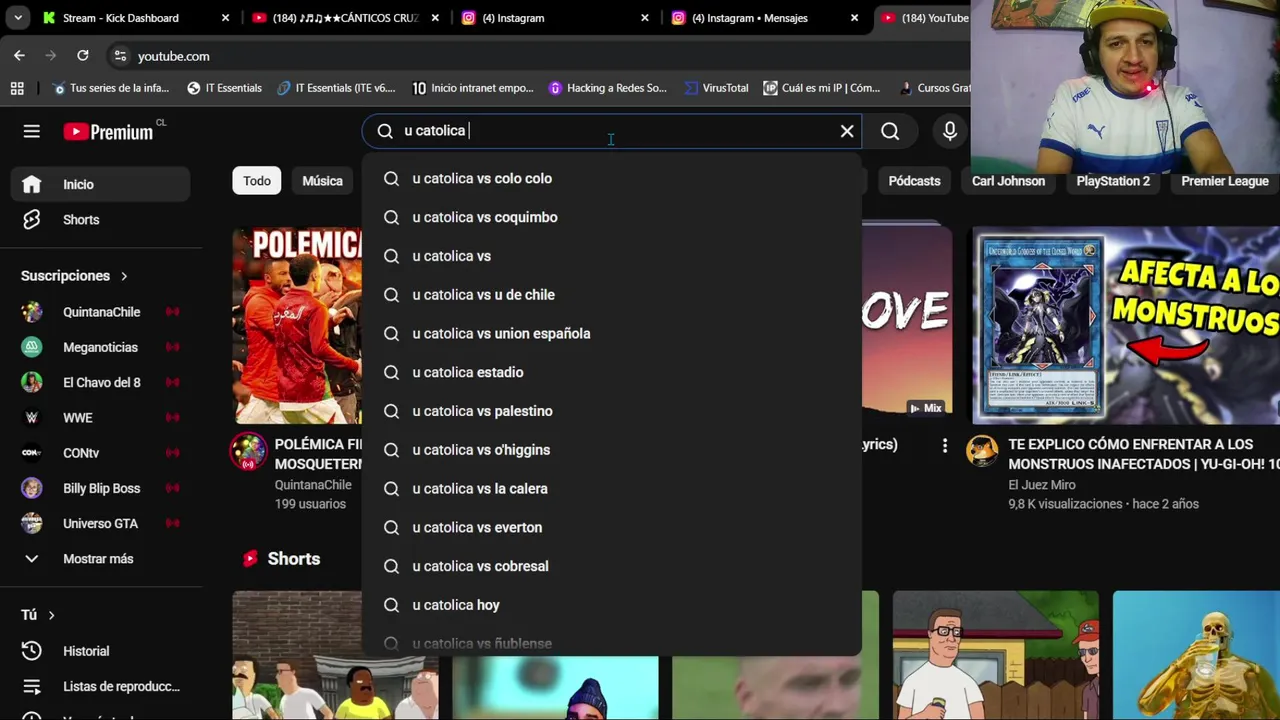Viewport: 1280px width, 720px height.
Task: Open the Meganoticias subscription
Action: point(100,347)
